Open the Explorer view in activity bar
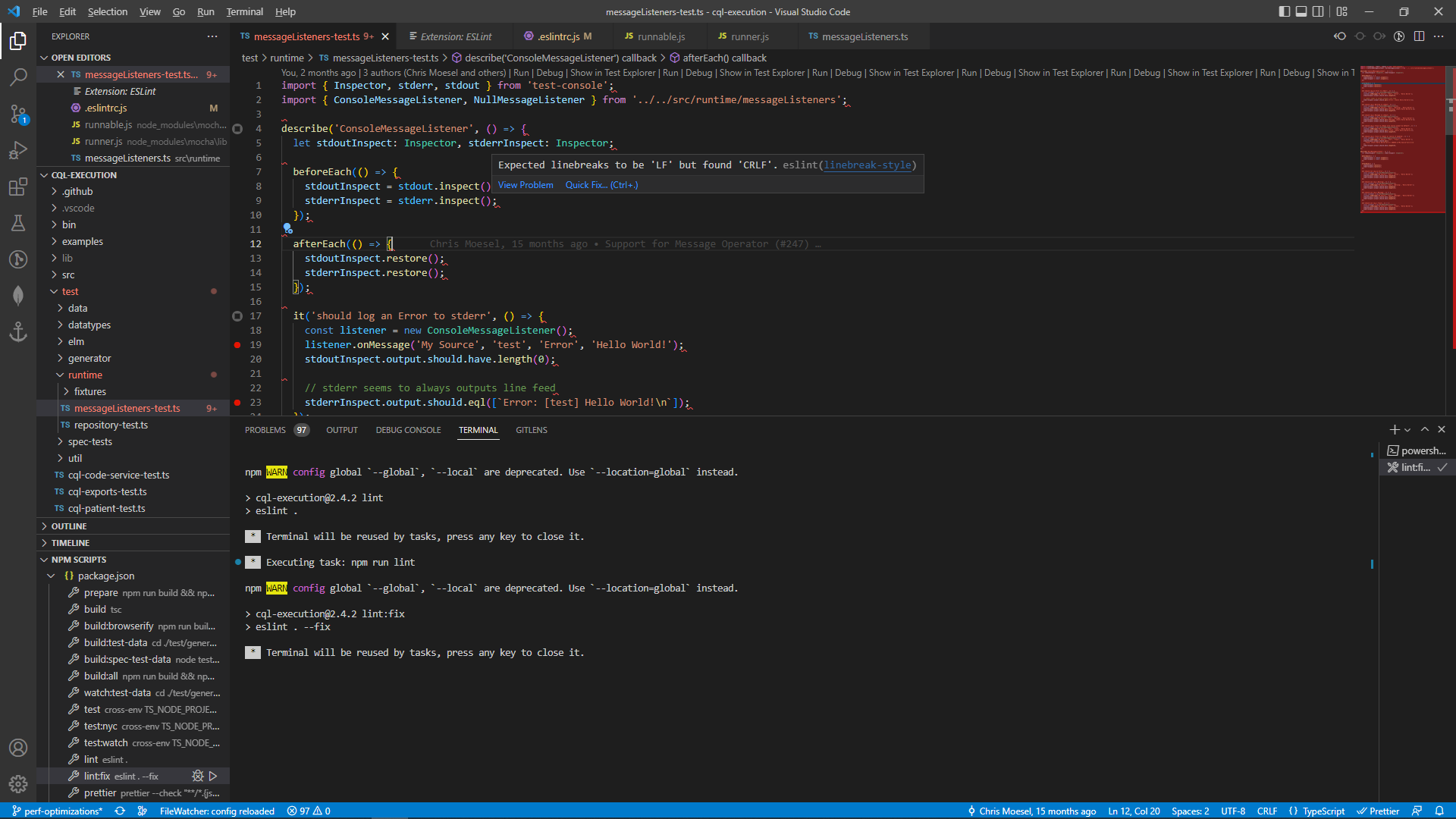This screenshot has width=1456, height=819. [x=18, y=41]
